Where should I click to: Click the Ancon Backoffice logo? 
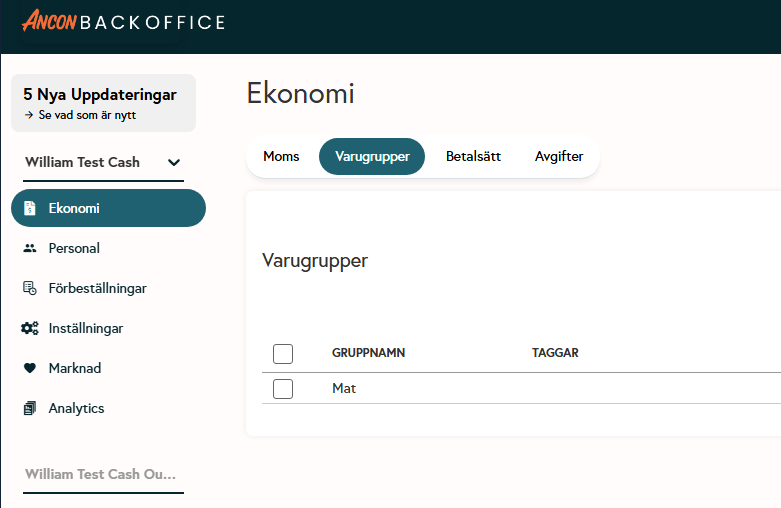click(123, 21)
